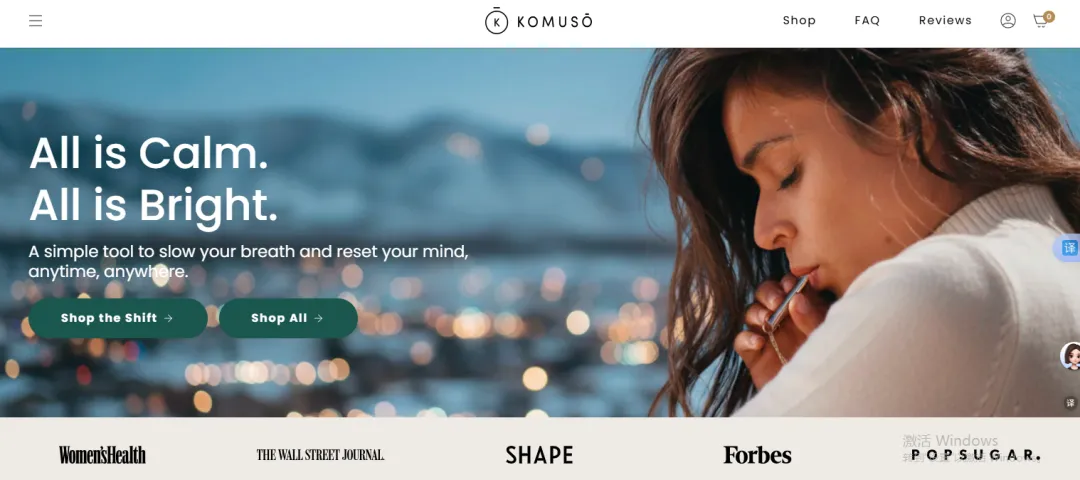View the shopping cart icon
Viewport: 1080px width, 480px height.
[1043, 20]
